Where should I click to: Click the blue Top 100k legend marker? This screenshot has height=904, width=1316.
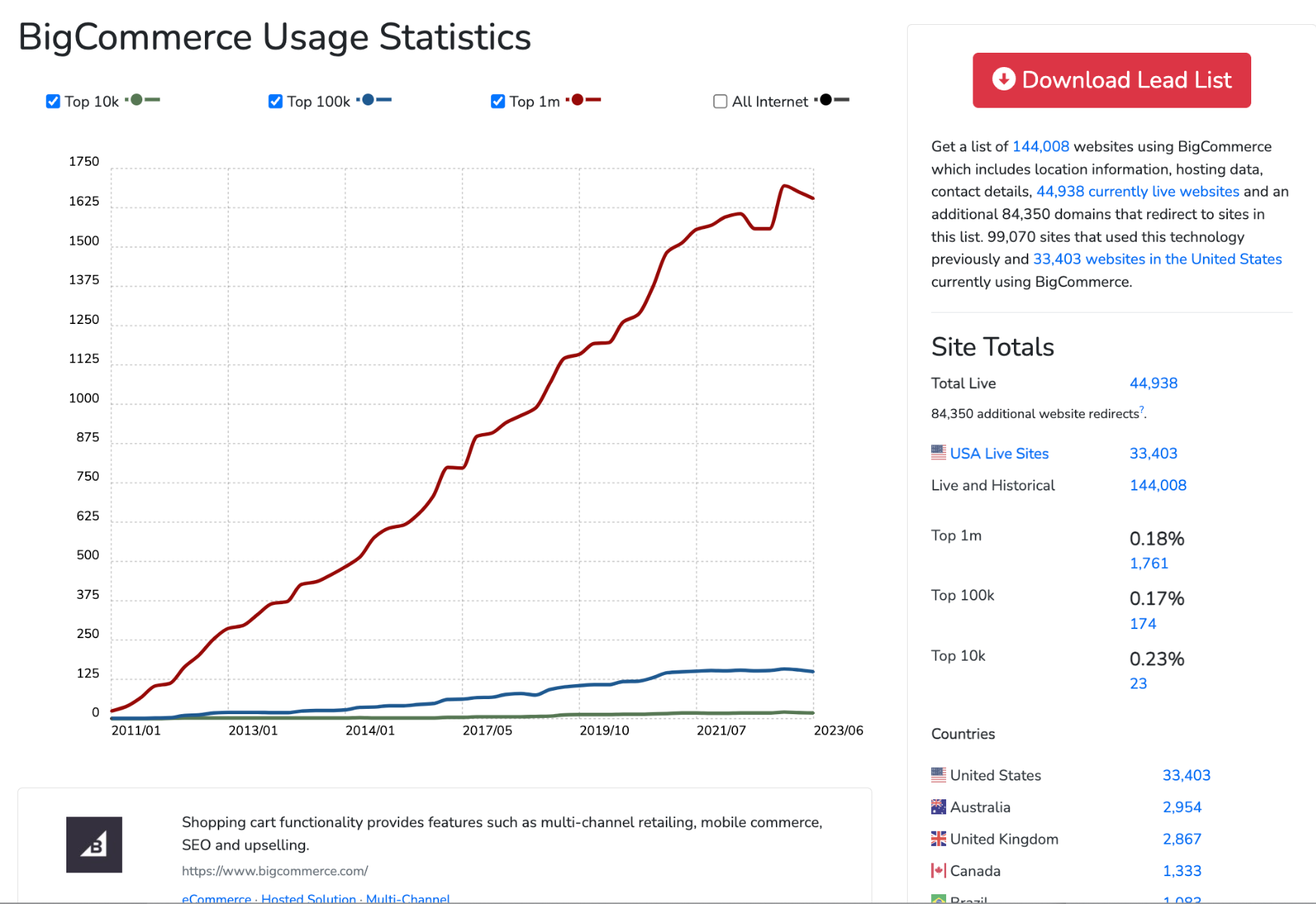coord(374,99)
